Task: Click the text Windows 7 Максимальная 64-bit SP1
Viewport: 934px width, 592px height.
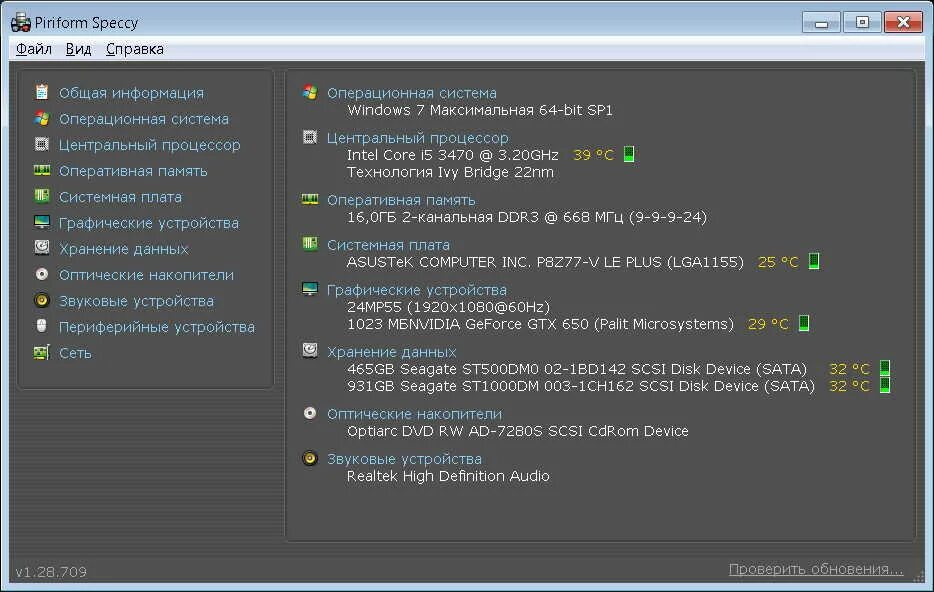Action: (480, 110)
